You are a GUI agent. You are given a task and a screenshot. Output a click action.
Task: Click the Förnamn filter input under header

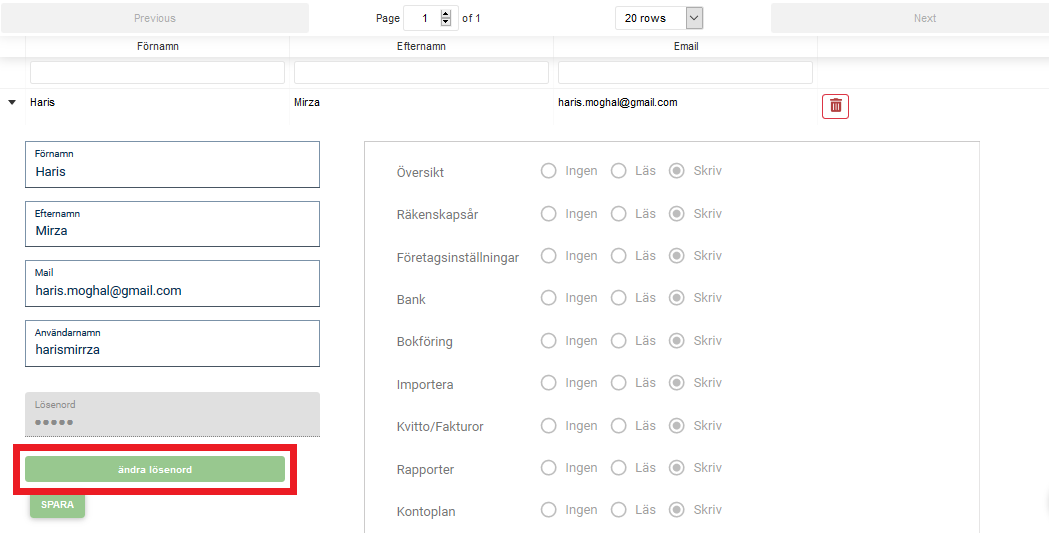[x=157, y=73]
